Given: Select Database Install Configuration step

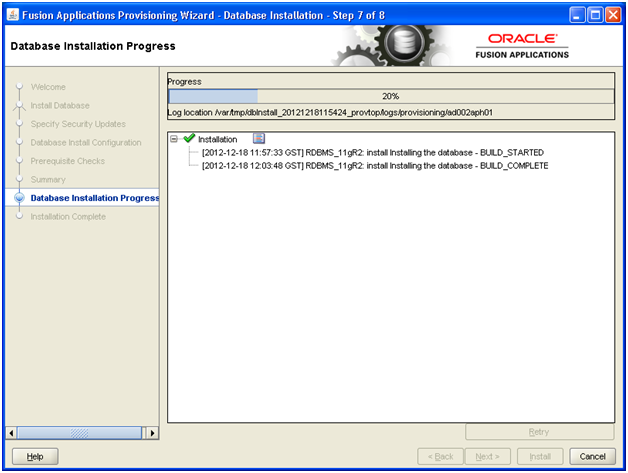Looking at the screenshot, I should (86, 142).
